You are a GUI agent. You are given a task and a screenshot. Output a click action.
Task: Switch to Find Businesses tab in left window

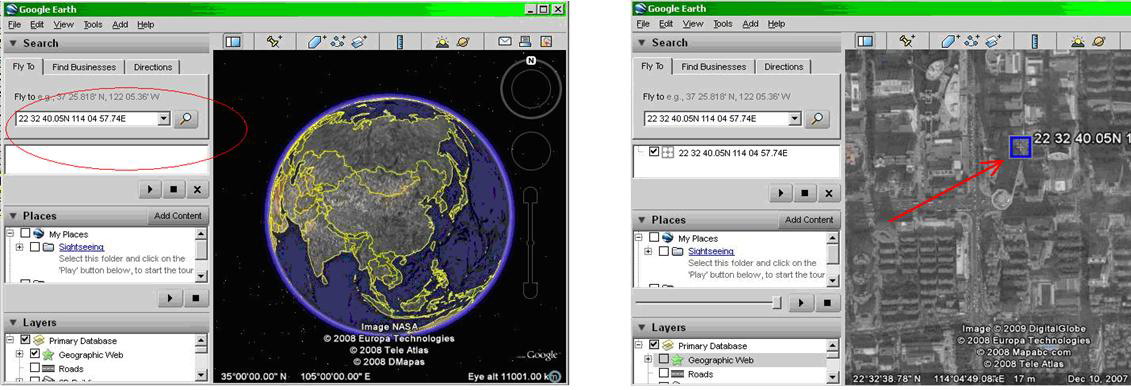pos(84,67)
